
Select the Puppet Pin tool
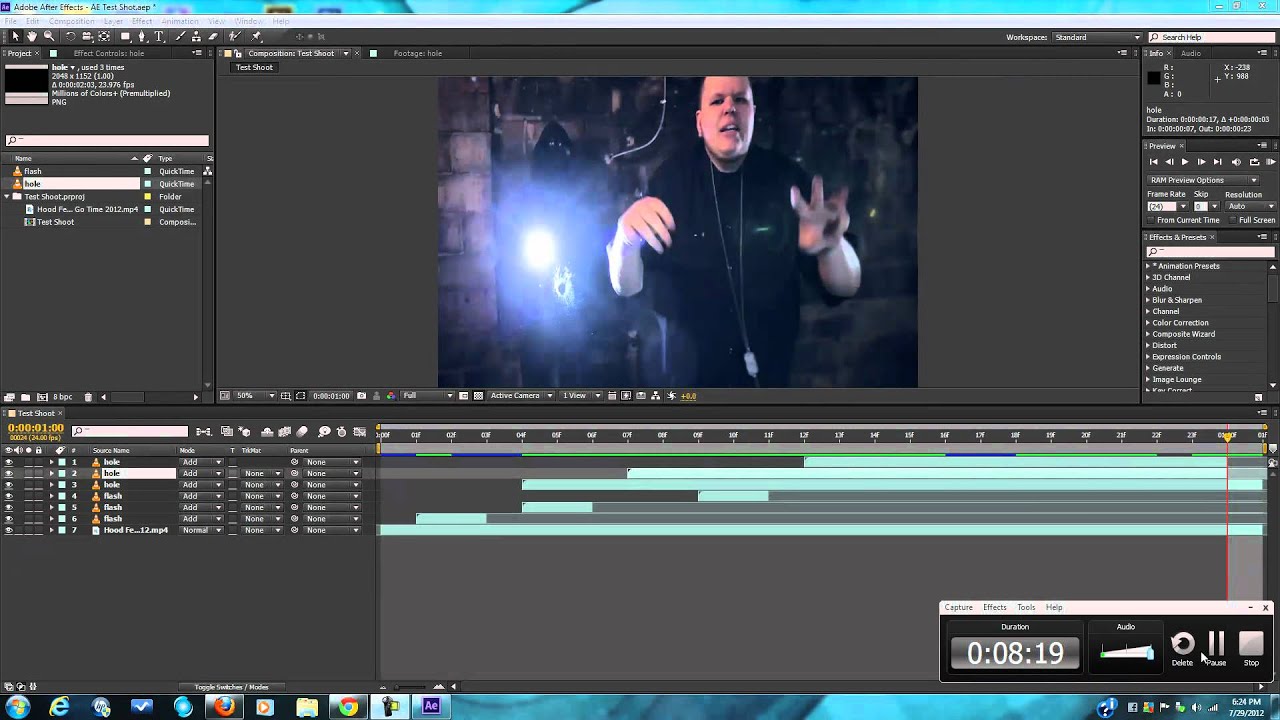tap(256, 36)
